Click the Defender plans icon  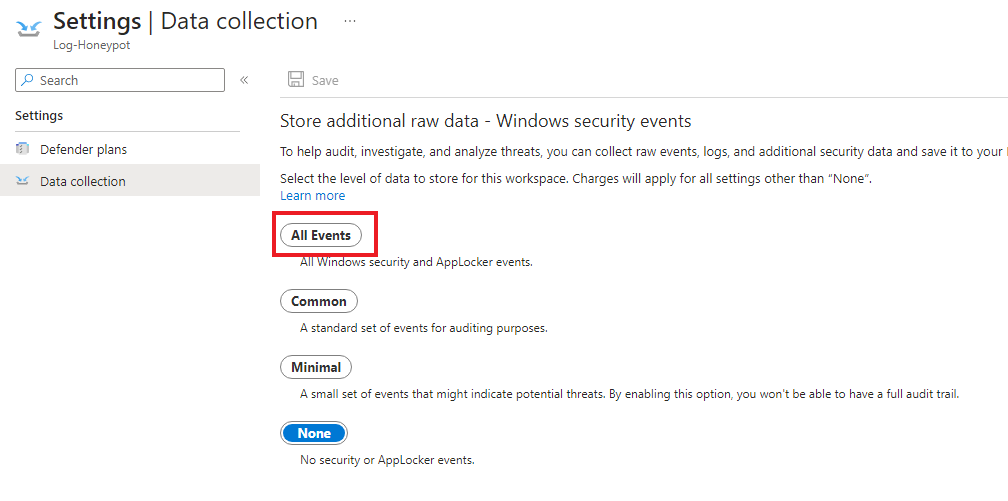pyautogui.click(x=22, y=149)
